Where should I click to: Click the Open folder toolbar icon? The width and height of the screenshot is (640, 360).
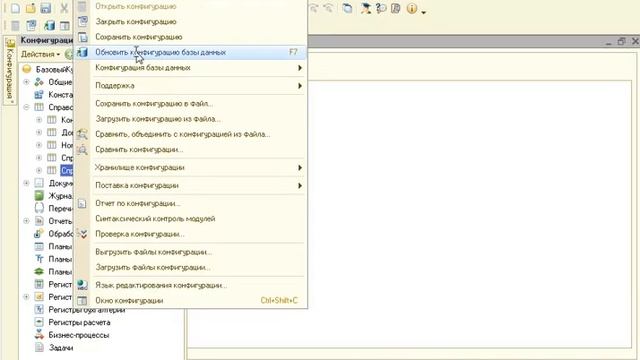pyautogui.click(x=31, y=8)
